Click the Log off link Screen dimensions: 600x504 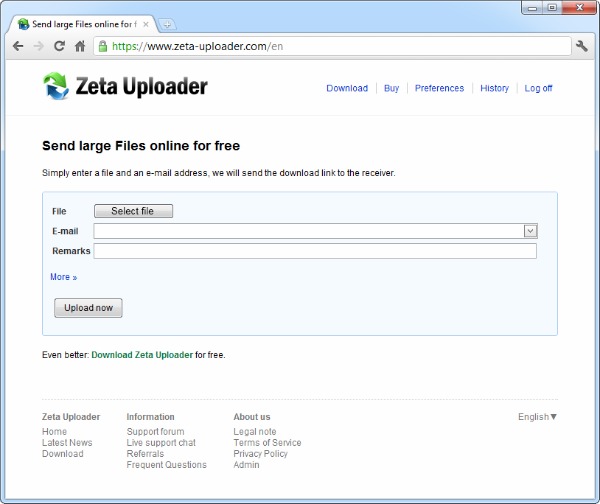(538, 88)
